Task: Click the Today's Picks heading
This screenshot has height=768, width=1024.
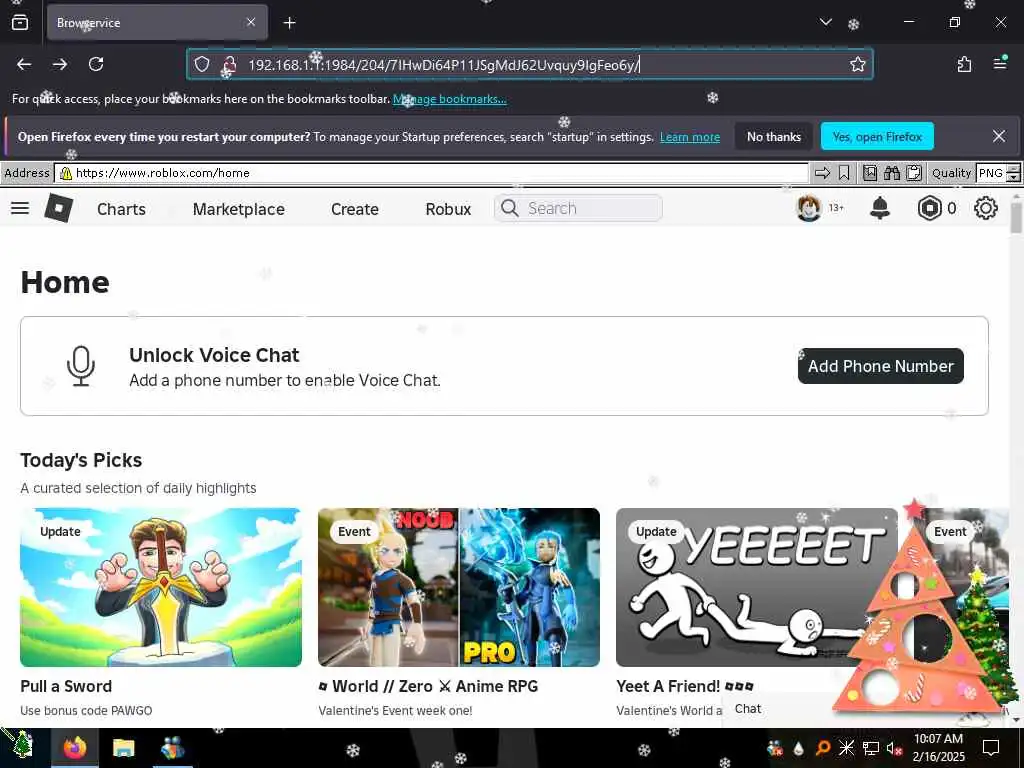Action: (81, 460)
